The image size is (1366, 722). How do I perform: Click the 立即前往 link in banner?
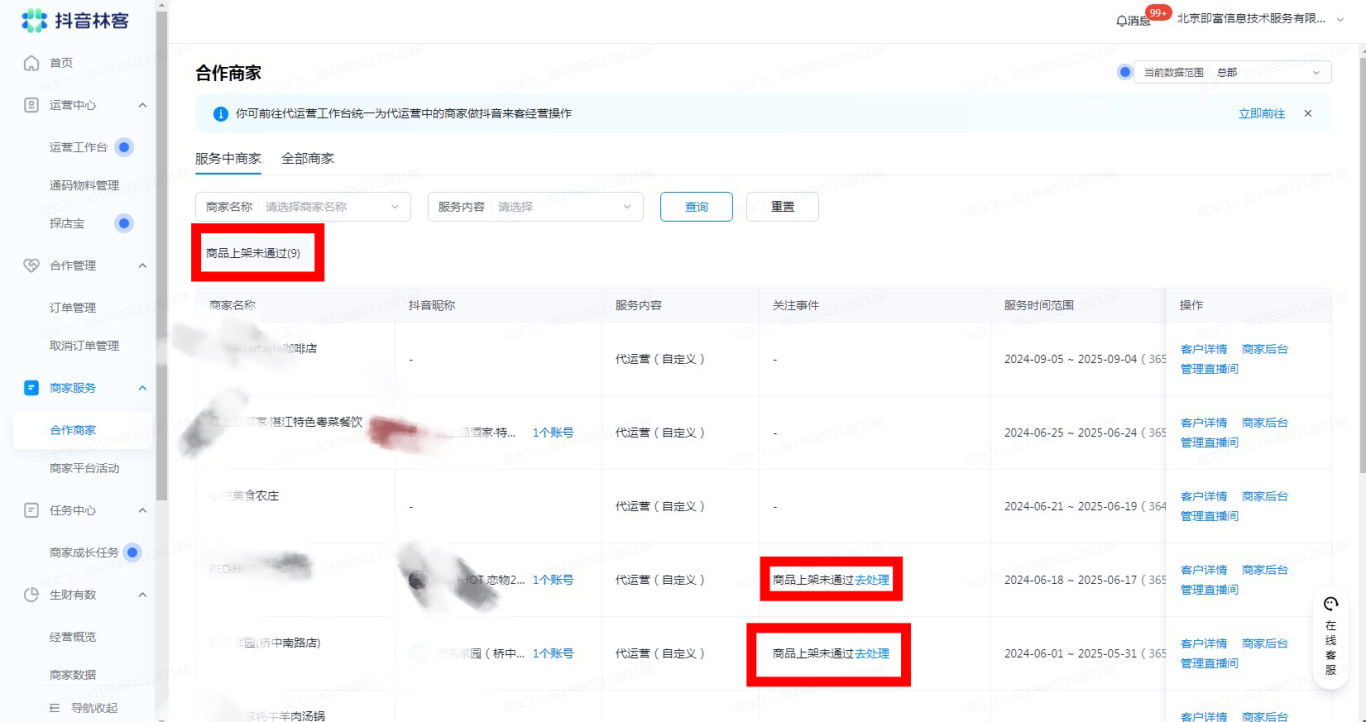[x=1261, y=114]
